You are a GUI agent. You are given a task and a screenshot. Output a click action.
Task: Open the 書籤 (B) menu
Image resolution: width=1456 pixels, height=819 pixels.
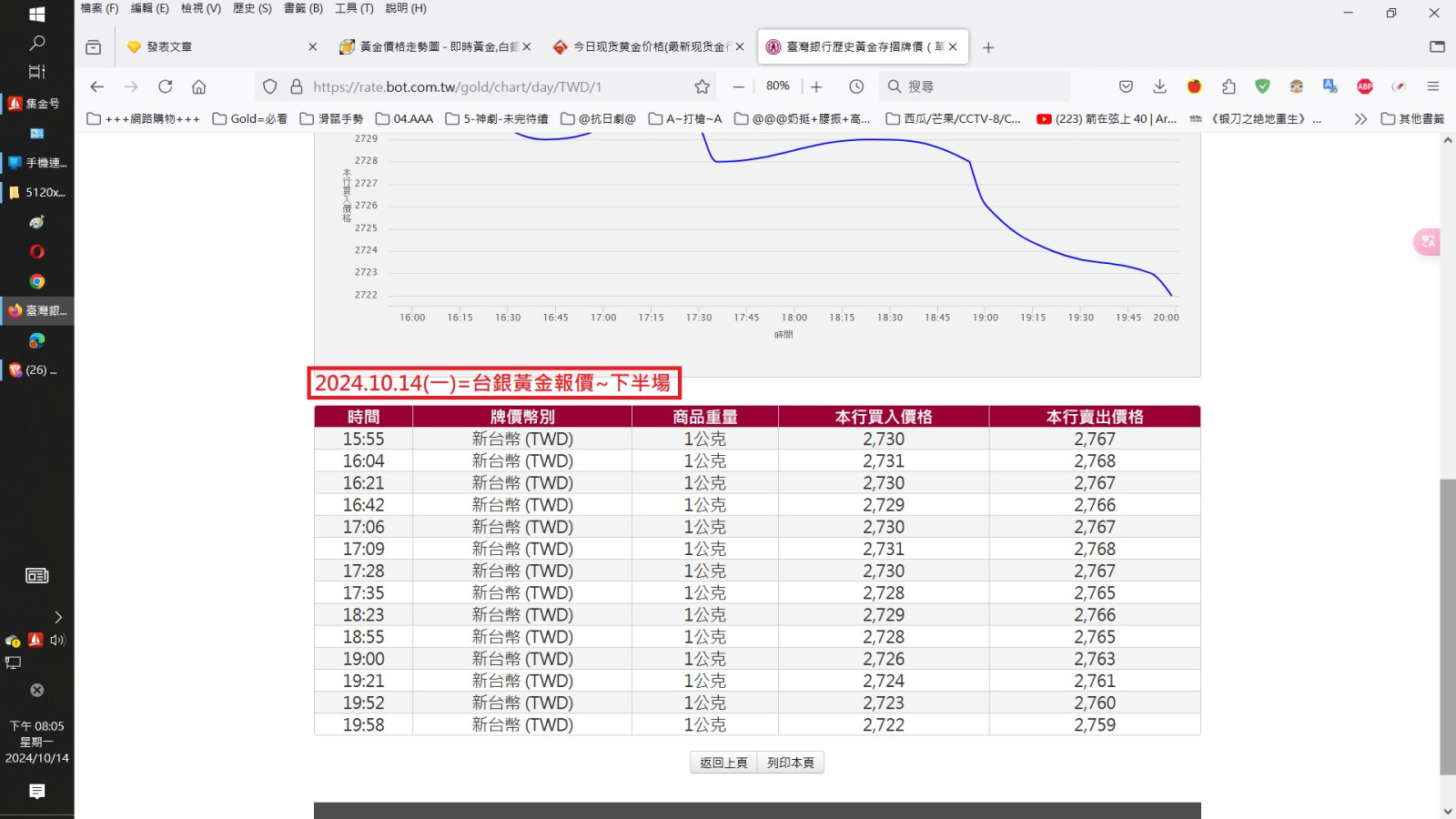tap(303, 8)
